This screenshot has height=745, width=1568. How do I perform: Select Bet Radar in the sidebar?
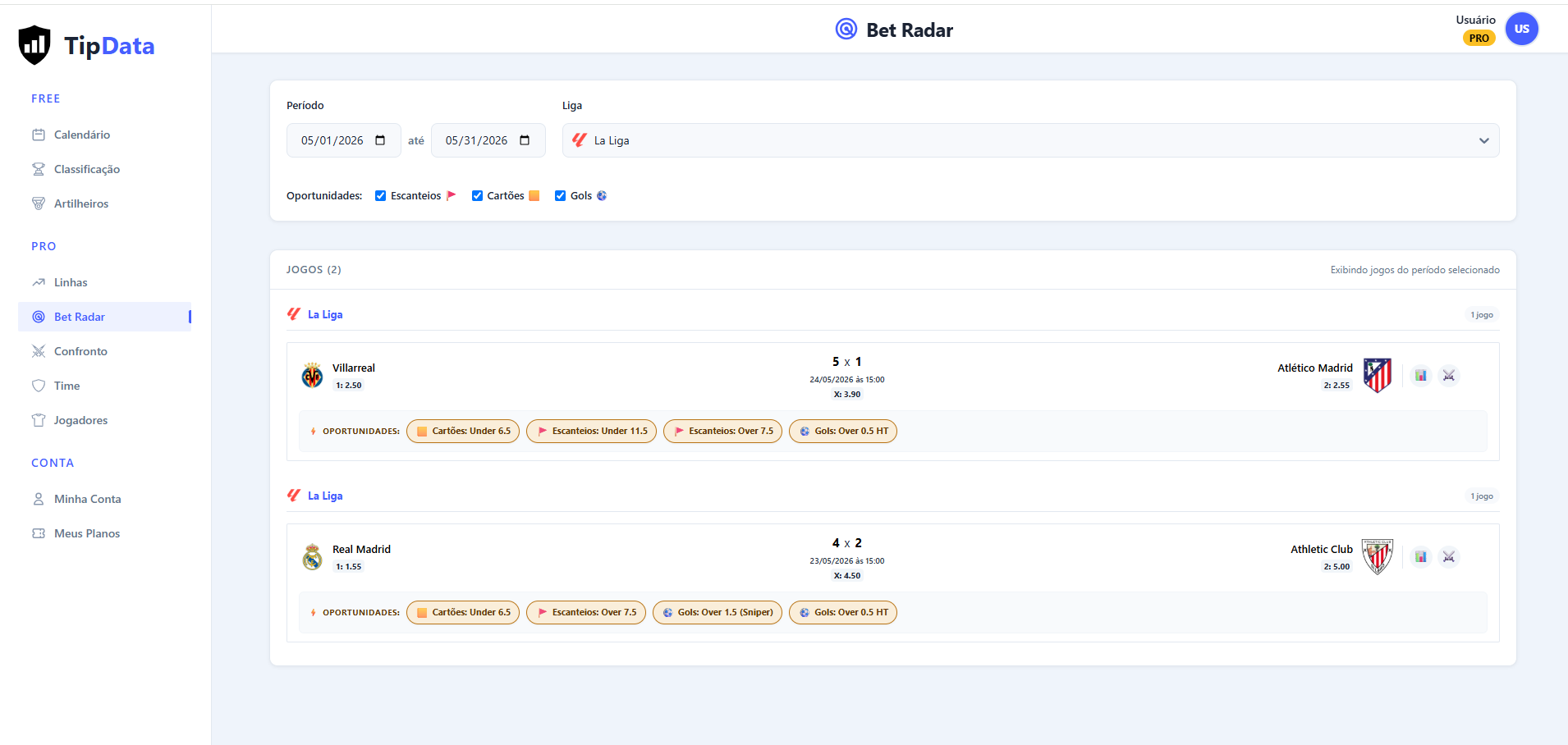104,317
